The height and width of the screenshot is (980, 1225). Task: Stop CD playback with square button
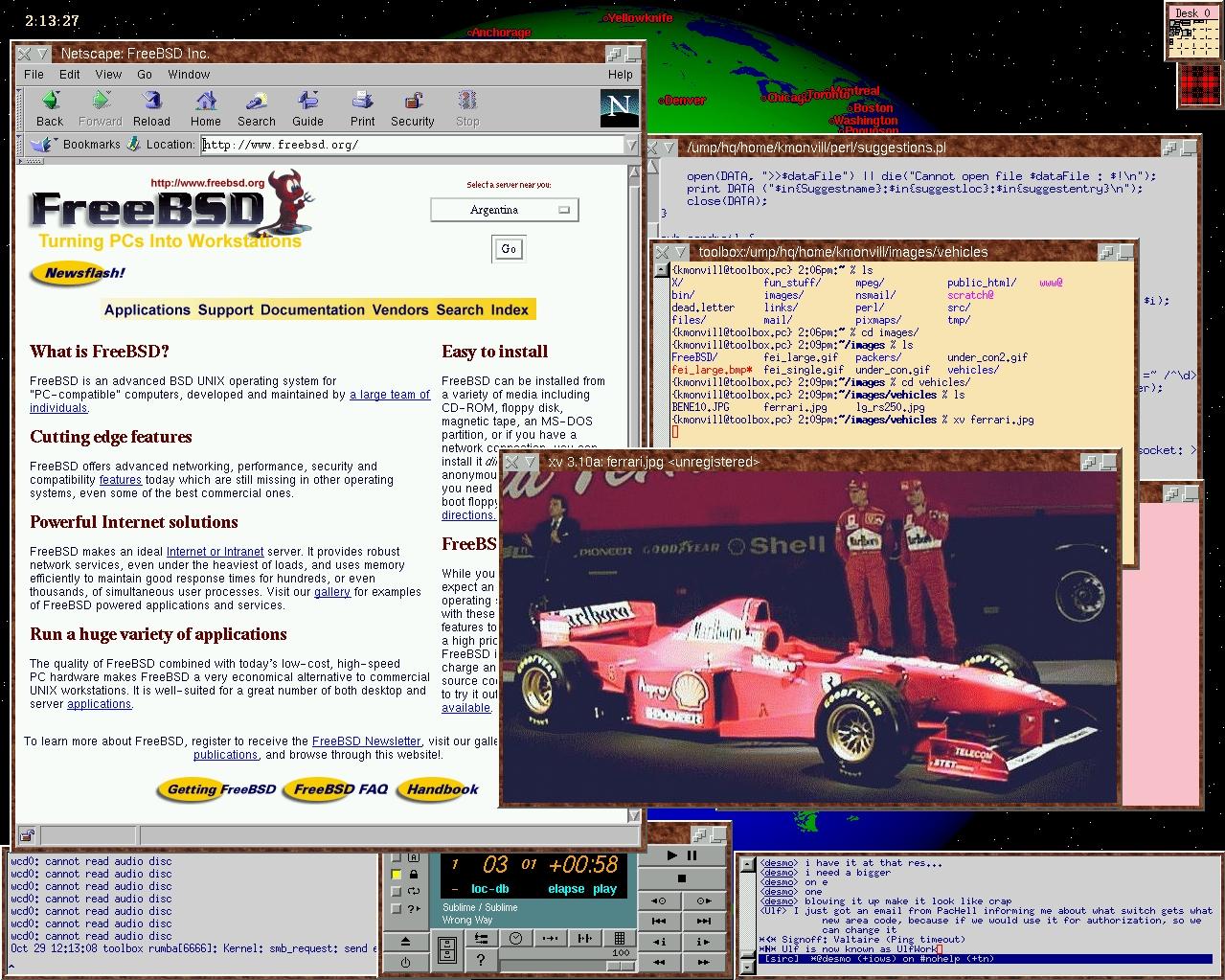coord(682,878)
